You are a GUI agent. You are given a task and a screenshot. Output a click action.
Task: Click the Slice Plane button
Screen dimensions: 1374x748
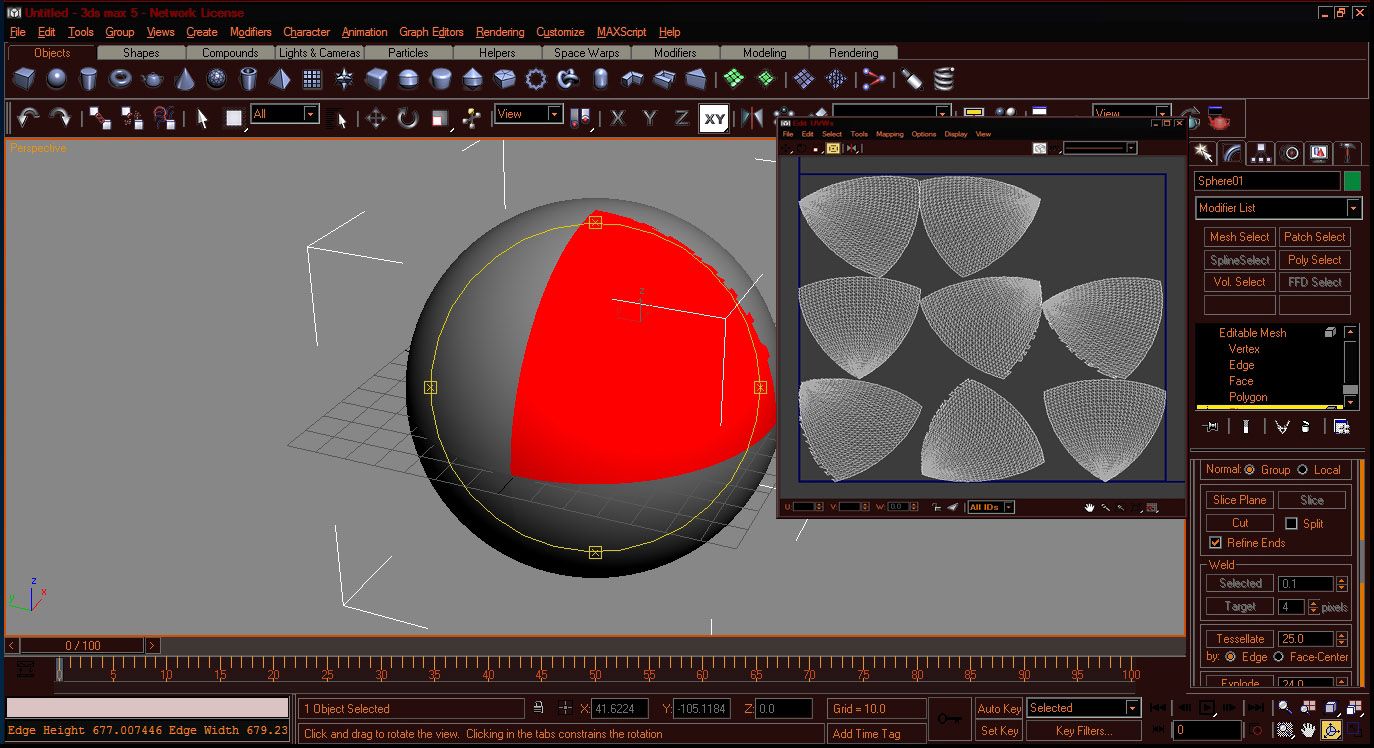[1239, 500]
